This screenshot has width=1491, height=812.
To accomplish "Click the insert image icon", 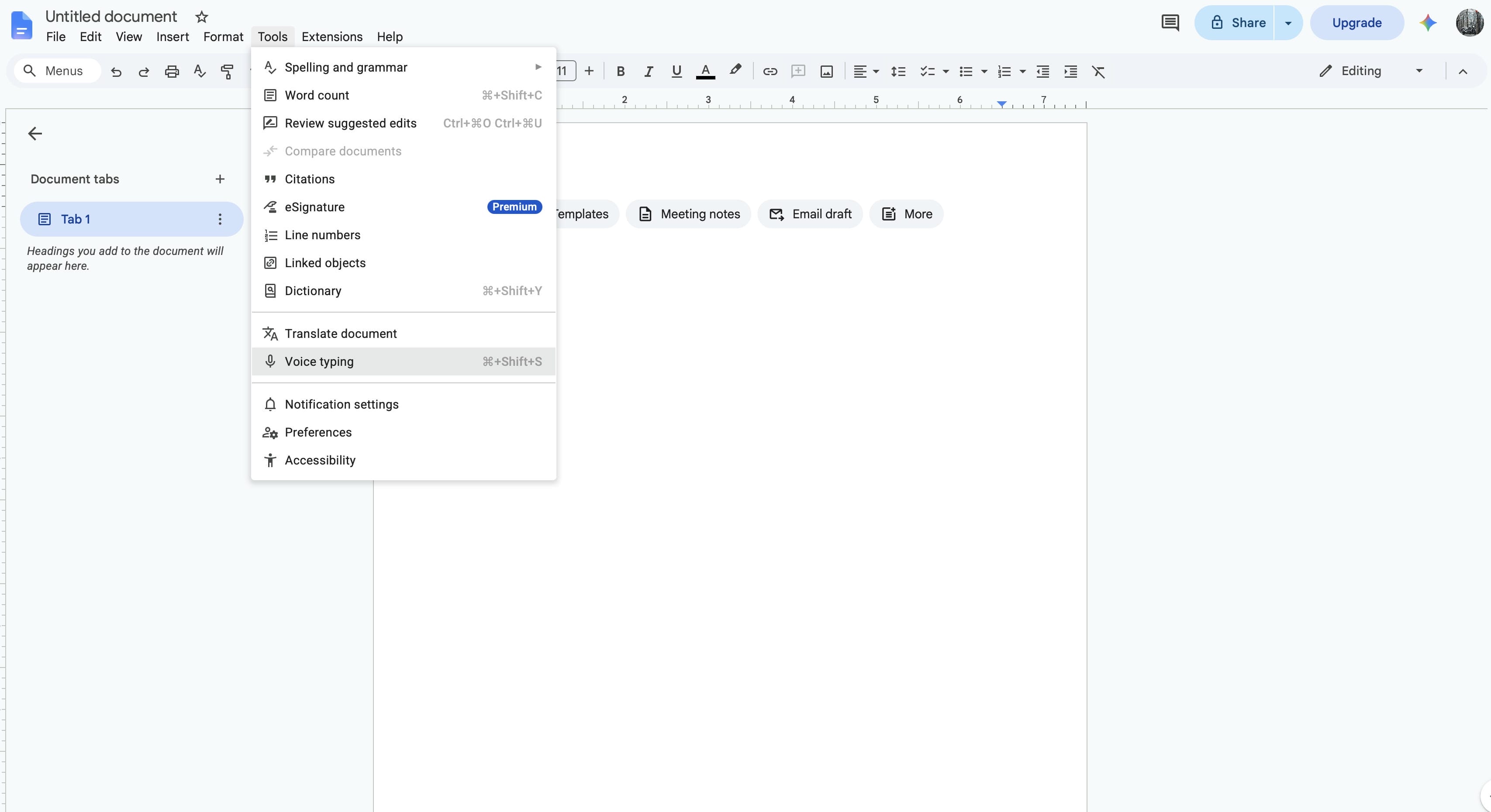I will point(827,71).
